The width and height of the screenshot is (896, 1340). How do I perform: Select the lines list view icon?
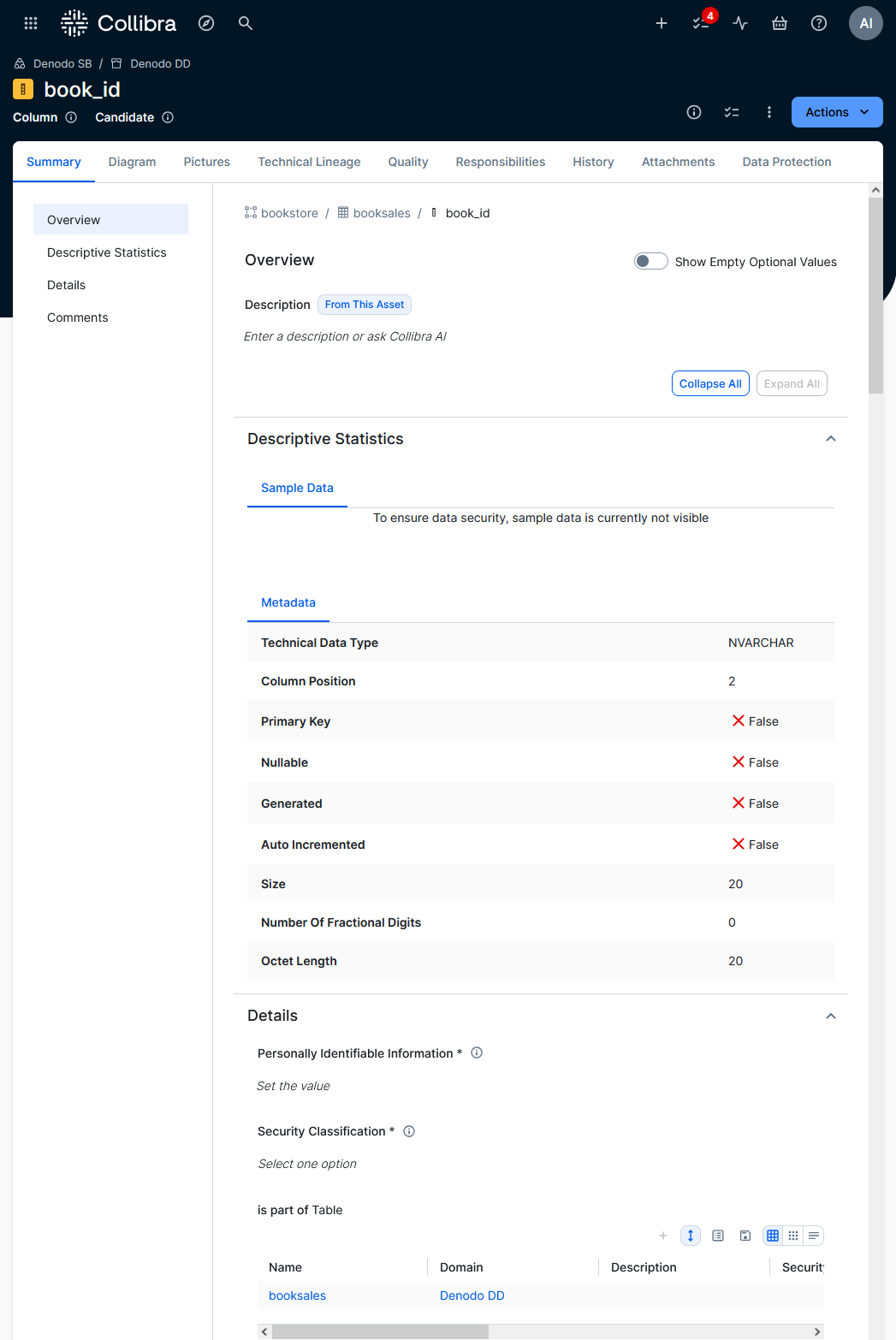coord(814,1236)
